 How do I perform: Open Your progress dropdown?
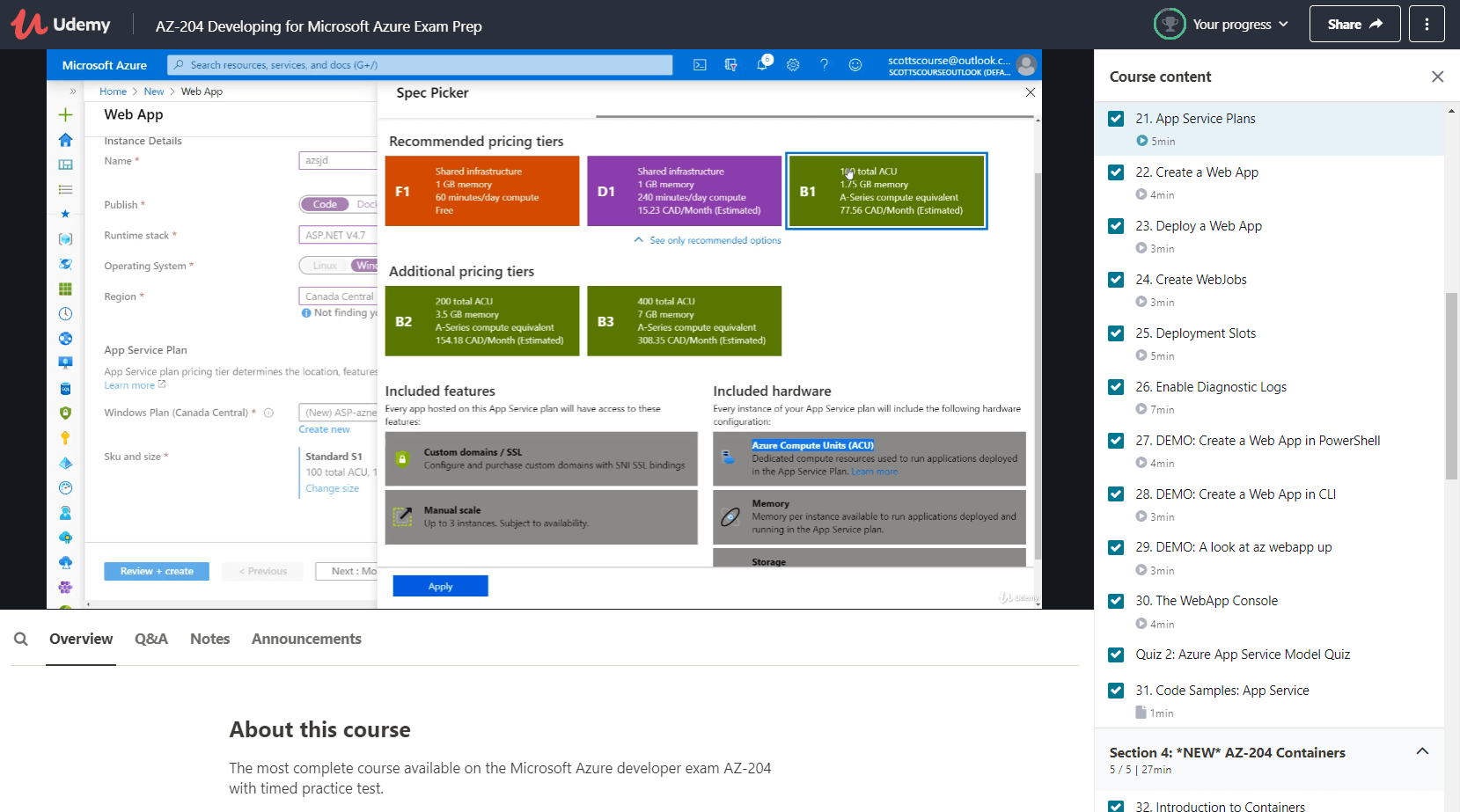pyautogui.click(x=1240, y=25)
